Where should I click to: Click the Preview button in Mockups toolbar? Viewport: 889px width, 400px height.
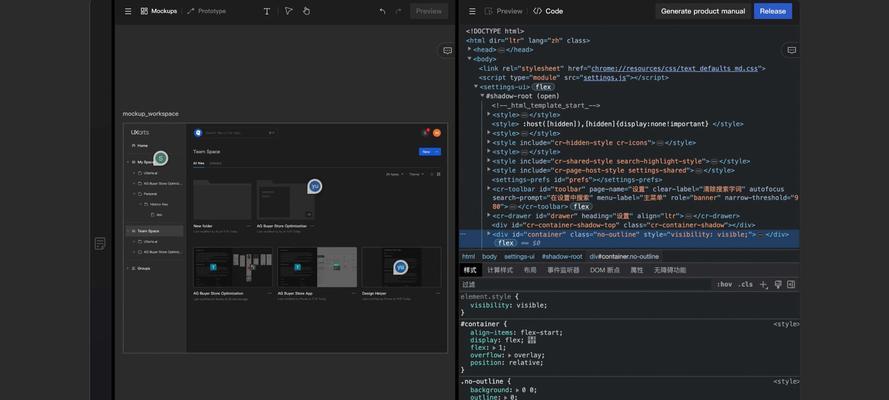coord(429,11)
